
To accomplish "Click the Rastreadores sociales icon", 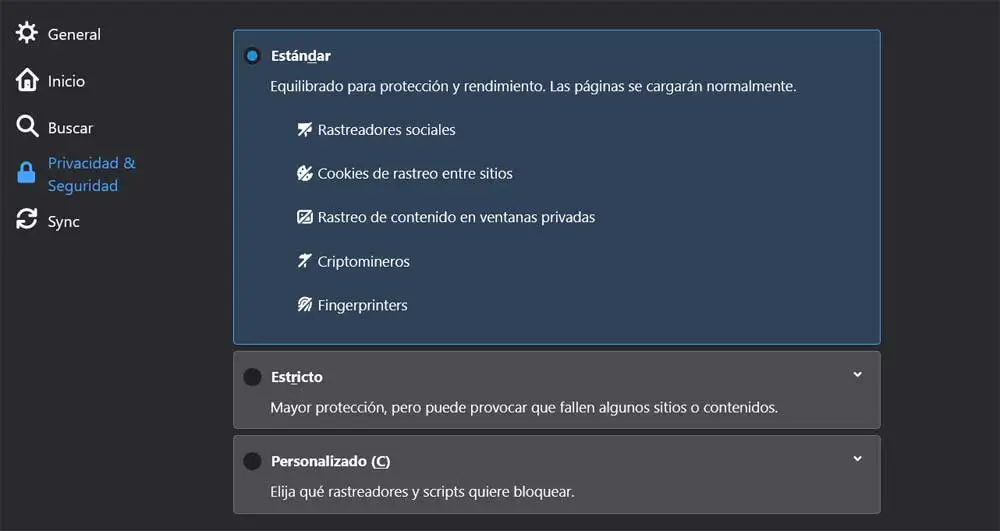I will (305, 130).
